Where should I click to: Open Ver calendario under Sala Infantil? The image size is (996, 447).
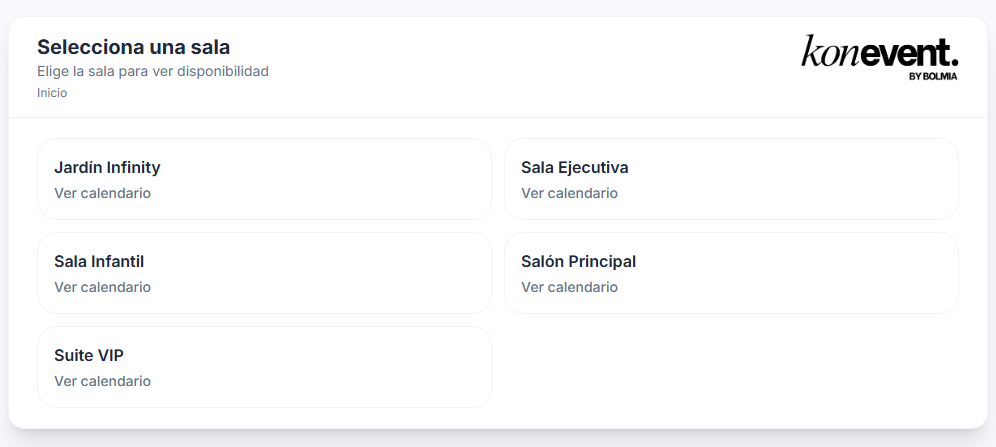[x=102, y=287]
